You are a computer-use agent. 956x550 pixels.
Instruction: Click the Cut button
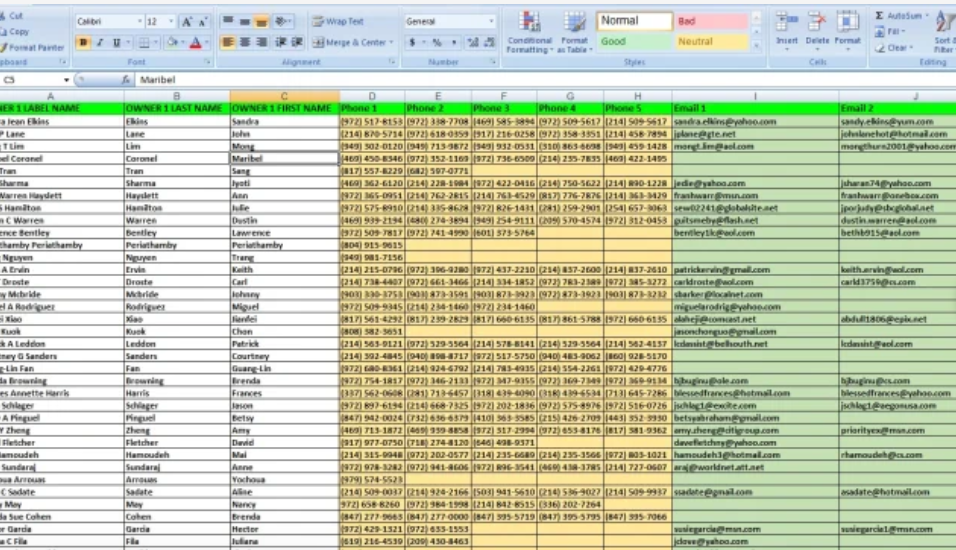click(x=16, y=17)
